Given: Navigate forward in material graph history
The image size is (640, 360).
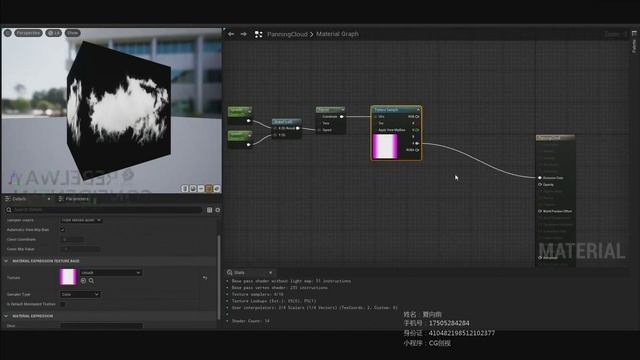Looking at the screenshot, I should 244,34.
